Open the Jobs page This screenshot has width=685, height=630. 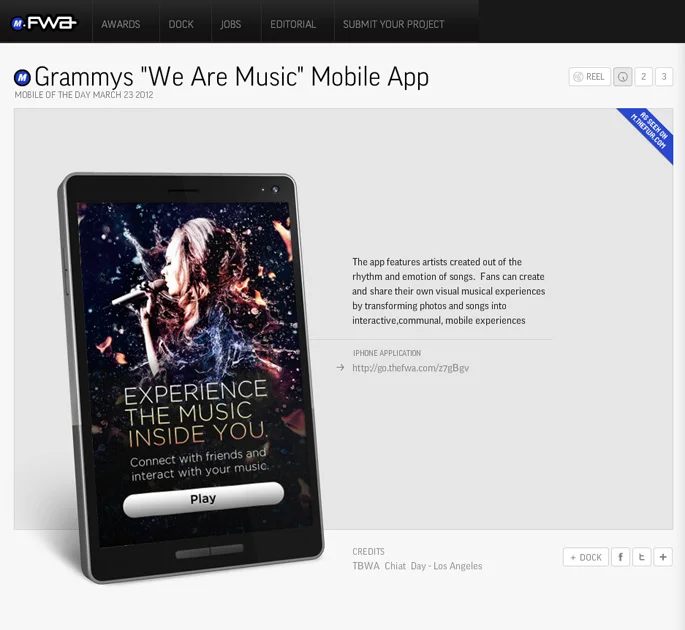coord(231,24)
